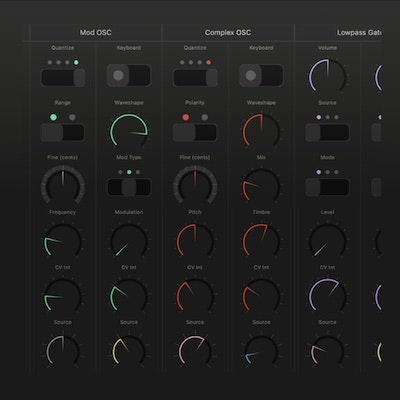This screenshot has width=400, height=400.
Task: Click the Mod OSC Frequency knob
Action: tap(62, 240)
